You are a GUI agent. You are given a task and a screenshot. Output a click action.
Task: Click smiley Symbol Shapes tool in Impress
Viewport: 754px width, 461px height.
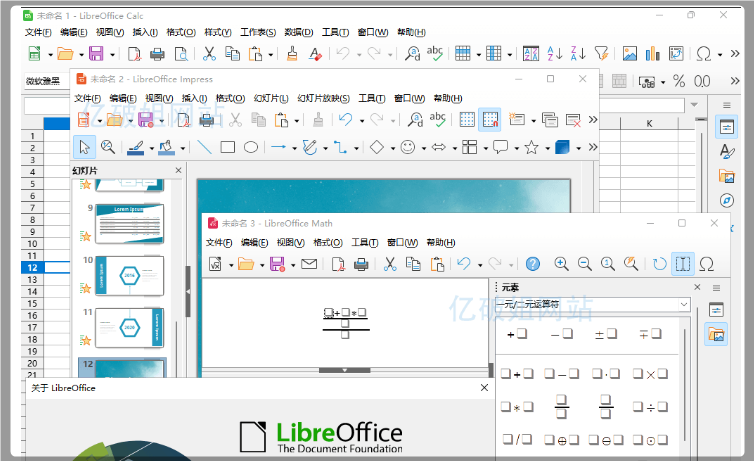pos(408,147)
